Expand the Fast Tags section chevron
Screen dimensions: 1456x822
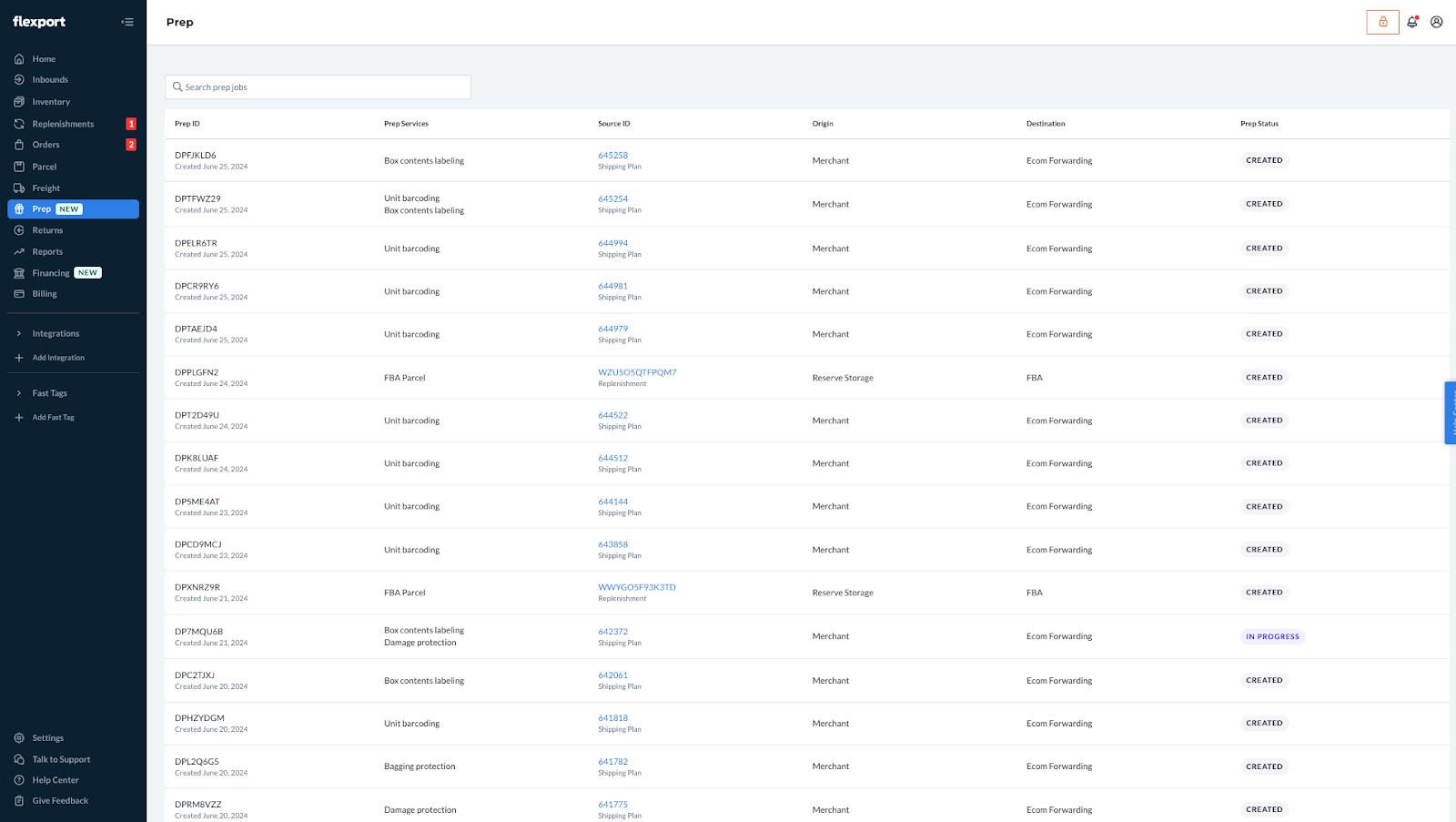tap(20, 392)
